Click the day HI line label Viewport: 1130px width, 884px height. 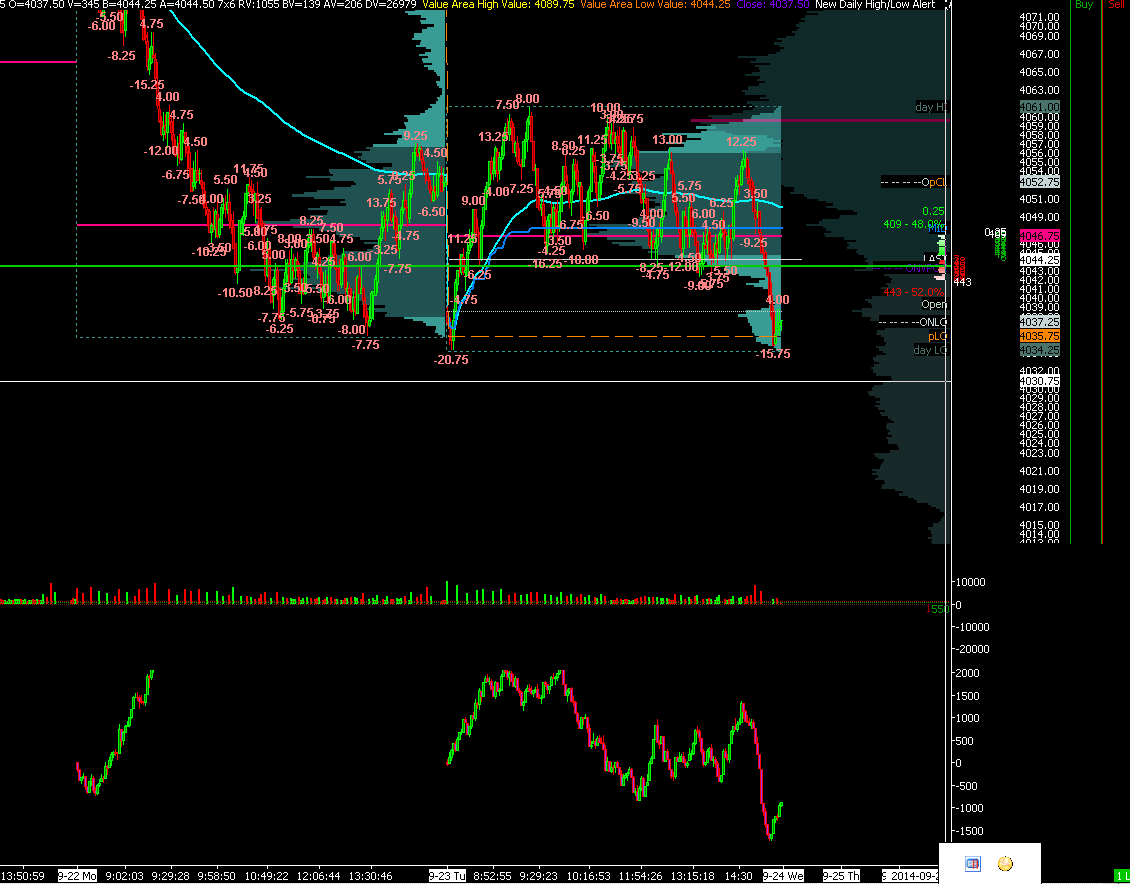tap(930, 107)
